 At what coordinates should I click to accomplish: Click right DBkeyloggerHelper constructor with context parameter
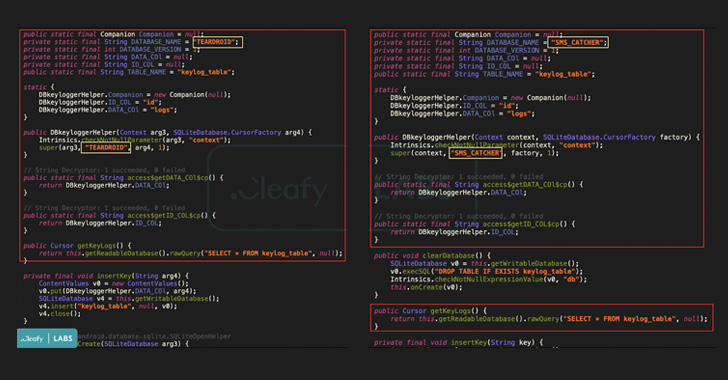click(537, 137)
